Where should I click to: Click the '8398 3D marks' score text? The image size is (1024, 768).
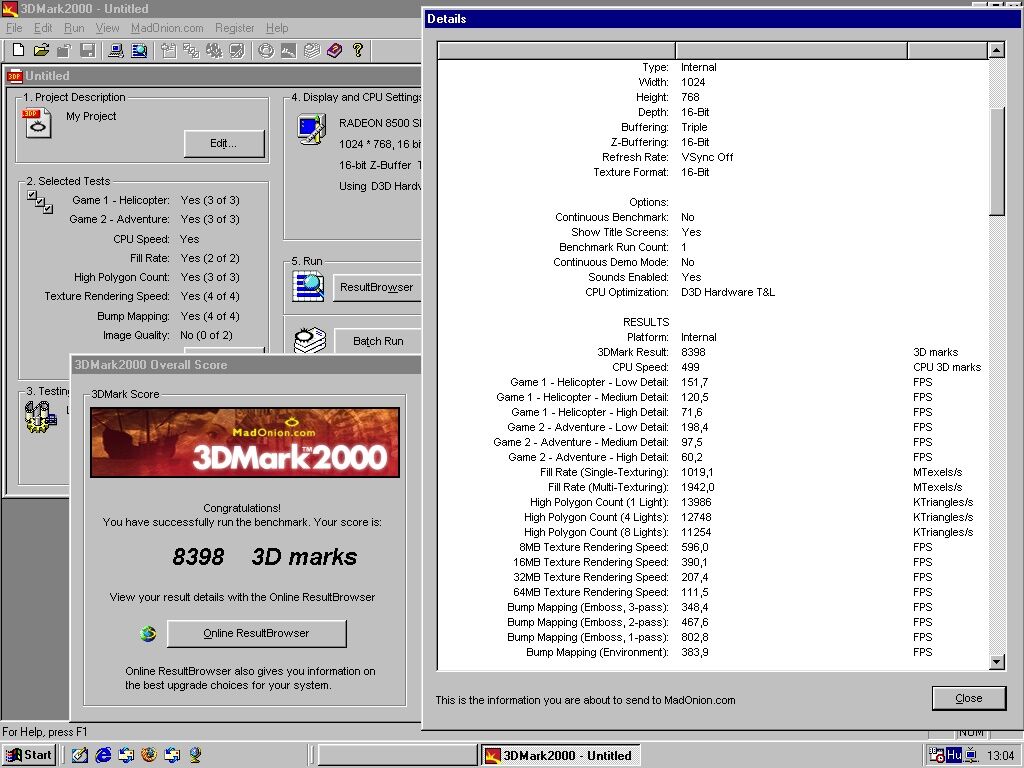pos(264,556)
